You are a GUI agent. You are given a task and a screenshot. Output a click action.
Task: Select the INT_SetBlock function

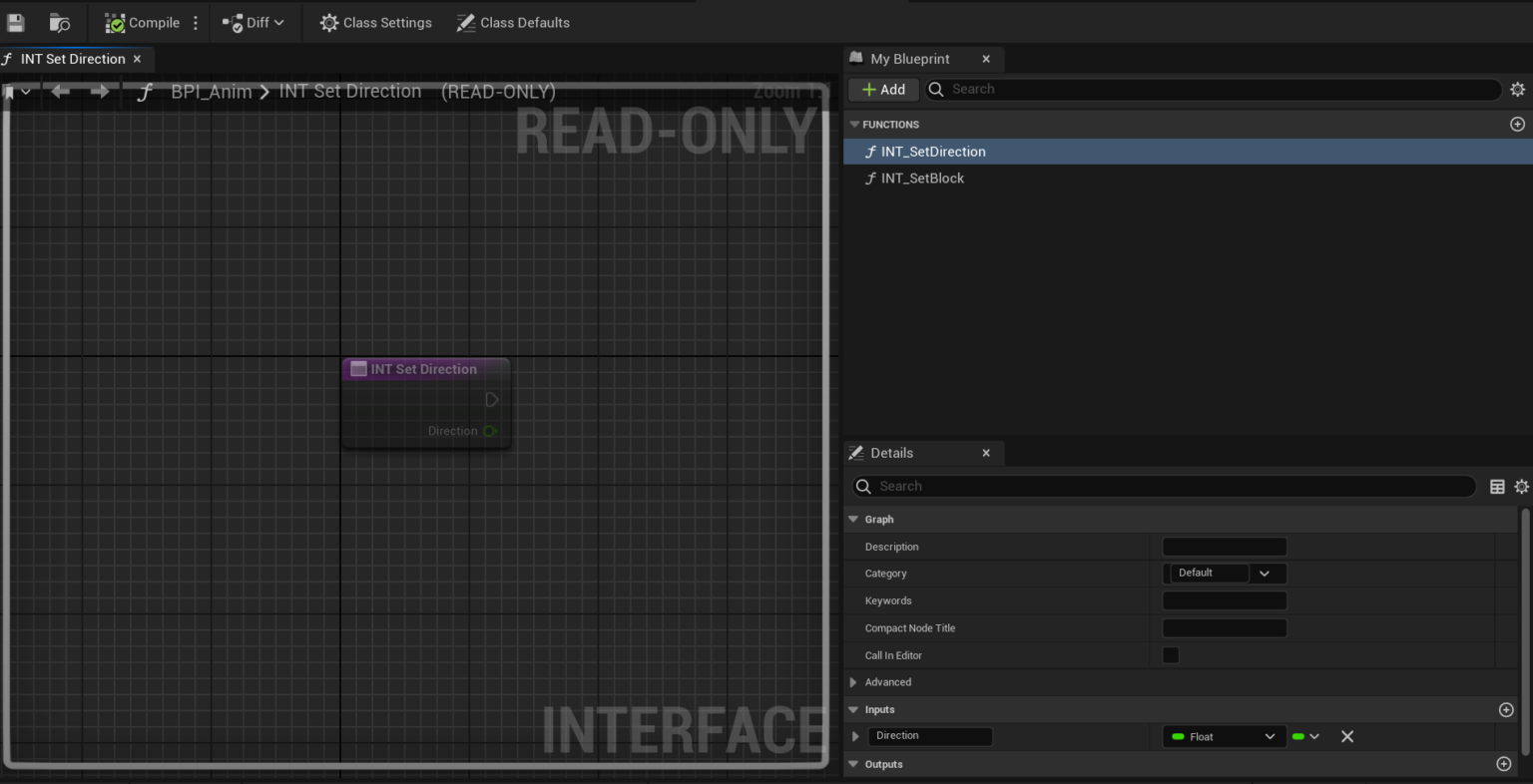click(x=921, y=178)
